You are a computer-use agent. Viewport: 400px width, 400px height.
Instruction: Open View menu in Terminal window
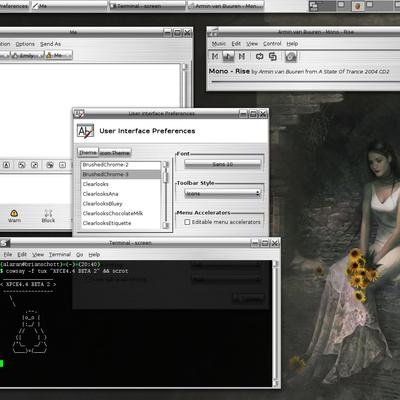point(38,255)
